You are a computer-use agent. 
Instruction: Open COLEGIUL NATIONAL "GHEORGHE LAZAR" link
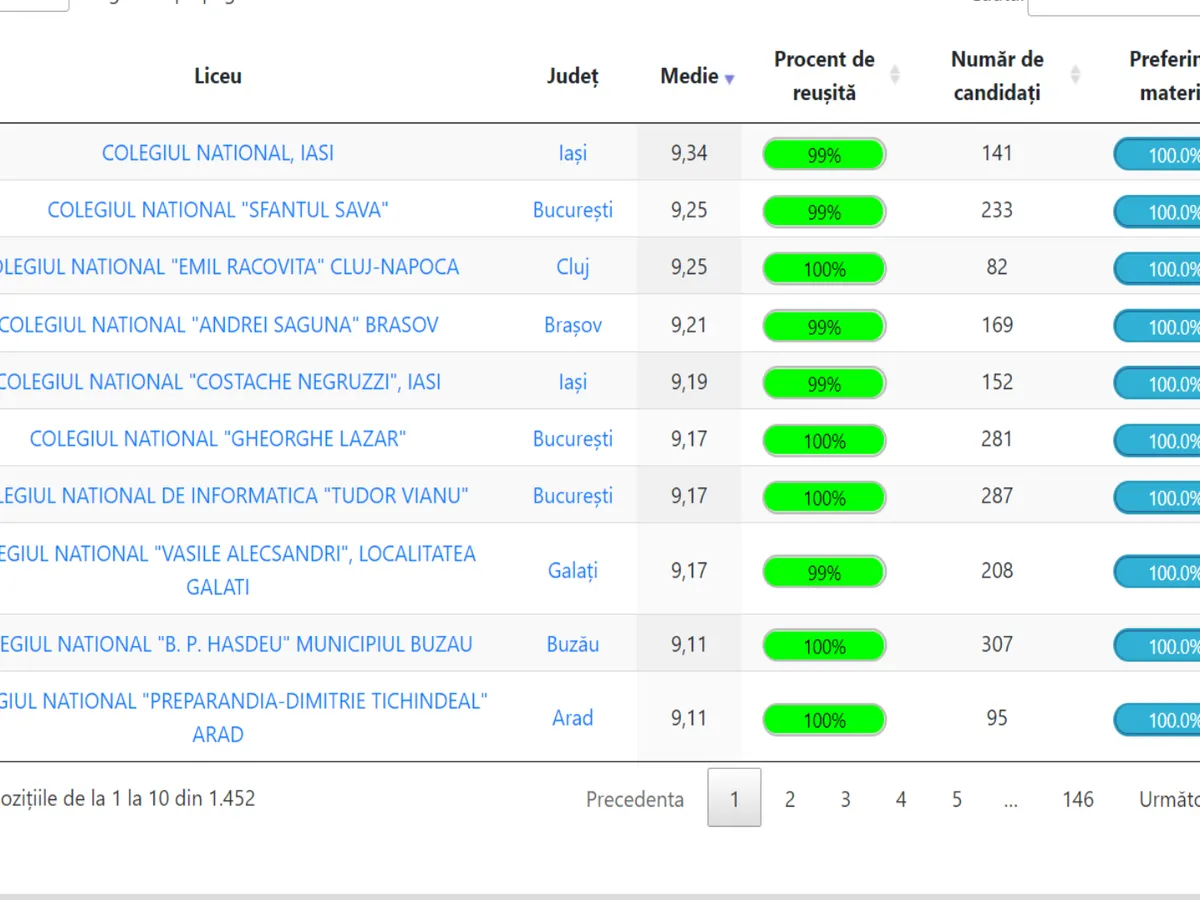218,439
